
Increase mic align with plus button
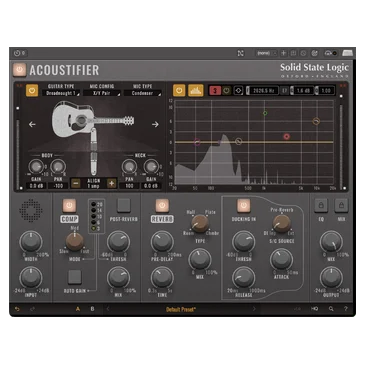click(112, 183)
